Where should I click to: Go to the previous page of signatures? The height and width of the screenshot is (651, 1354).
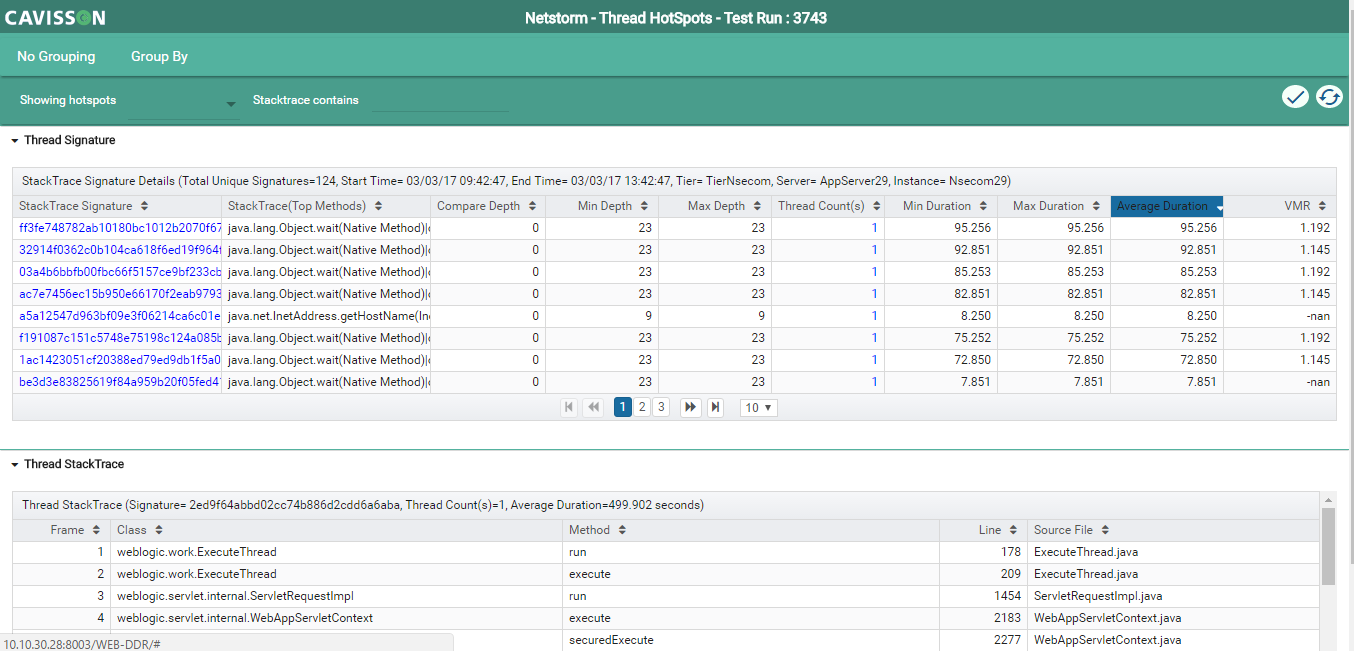pos(594,407)
